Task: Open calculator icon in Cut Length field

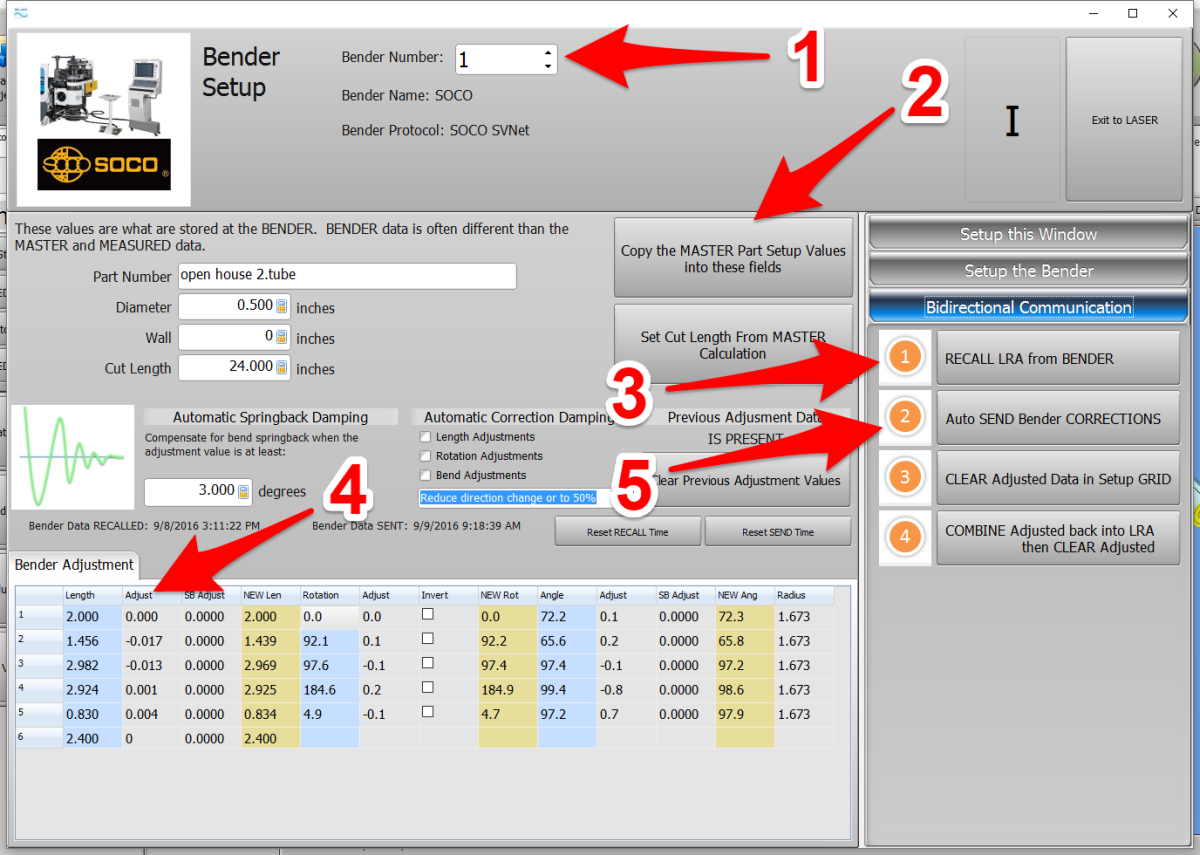Action: (282, 367)
